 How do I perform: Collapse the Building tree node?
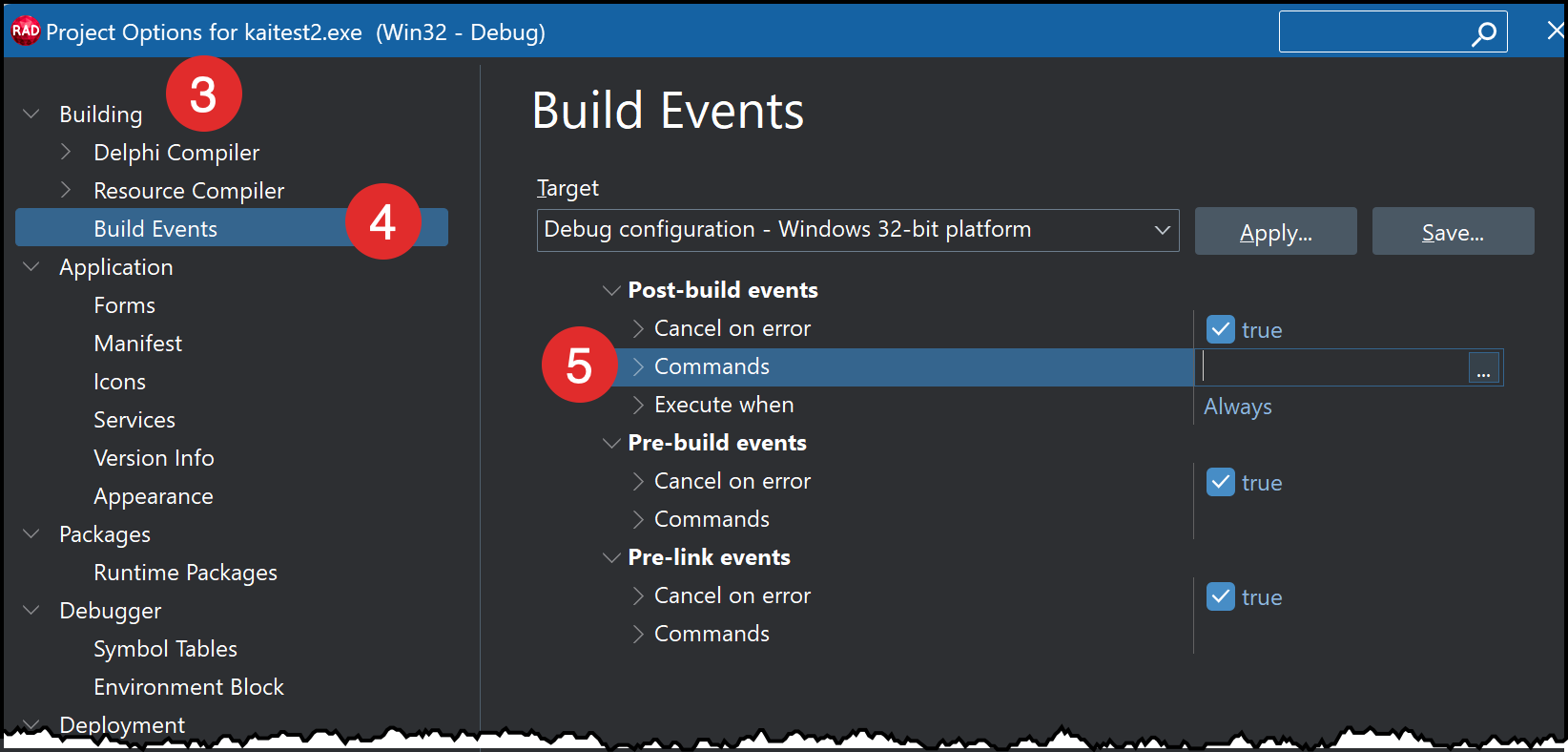click(x=31, y=115)
